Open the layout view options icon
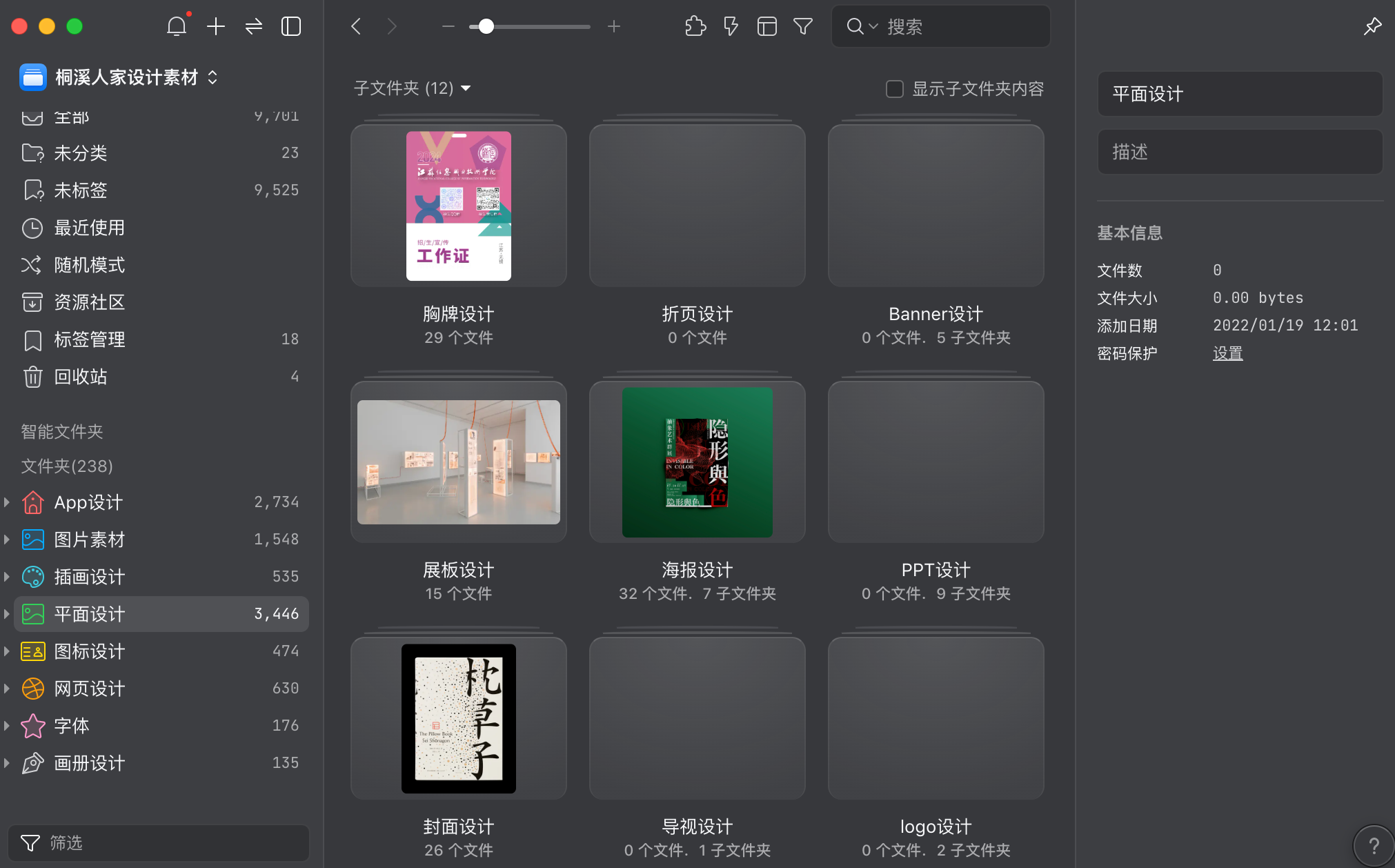 pyautogui.click(x=766, y=26)
